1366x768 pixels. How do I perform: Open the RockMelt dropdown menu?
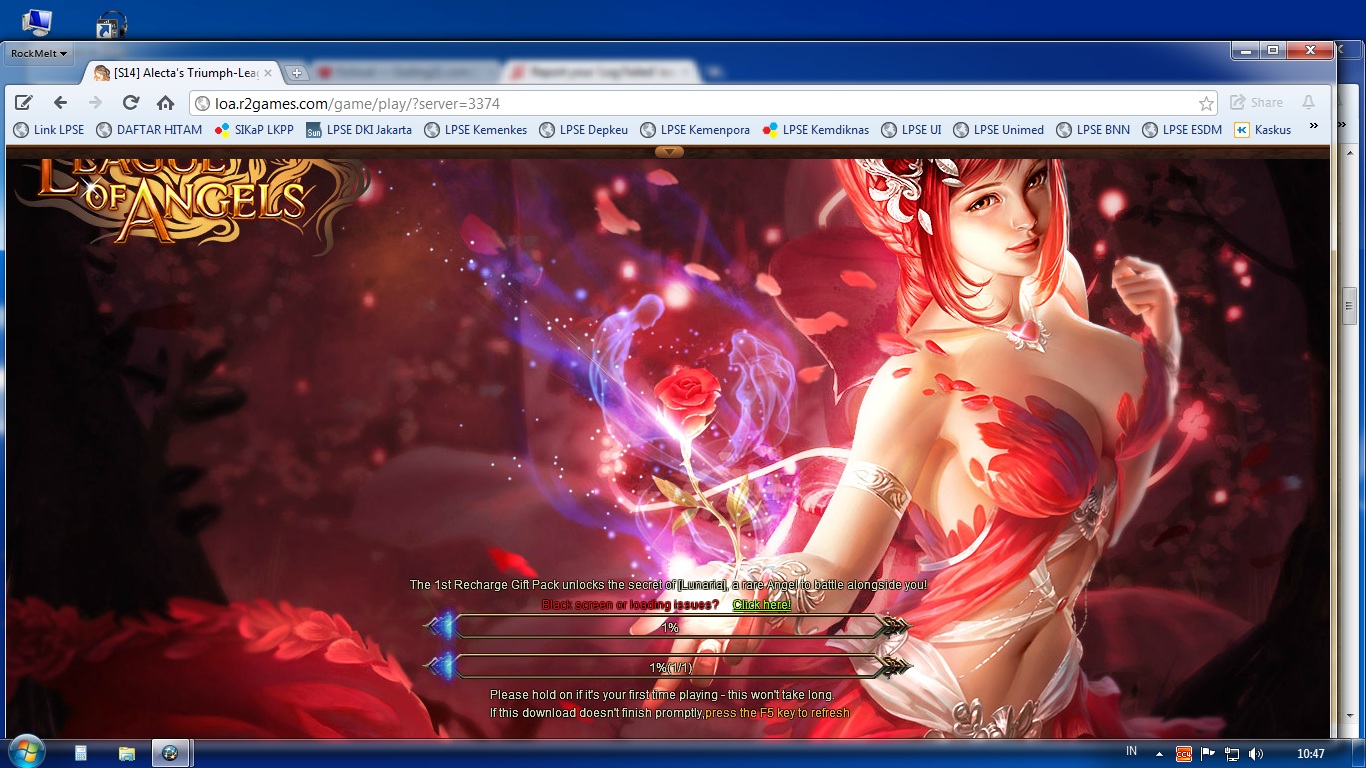tap(39, 53)
